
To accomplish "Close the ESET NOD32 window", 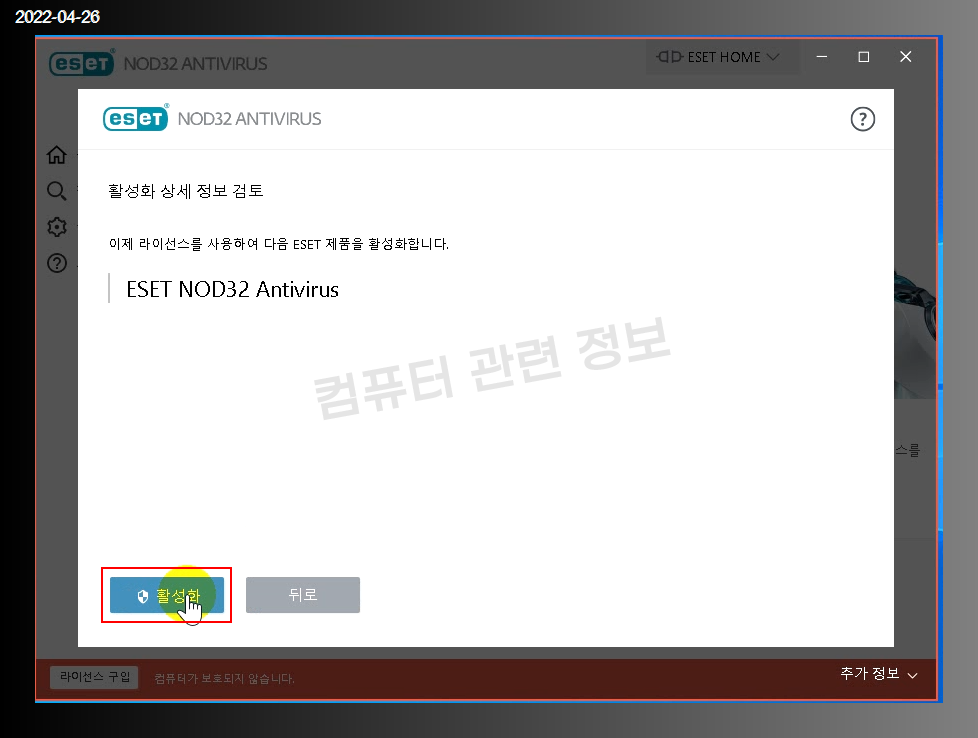I will coord(906,57).
